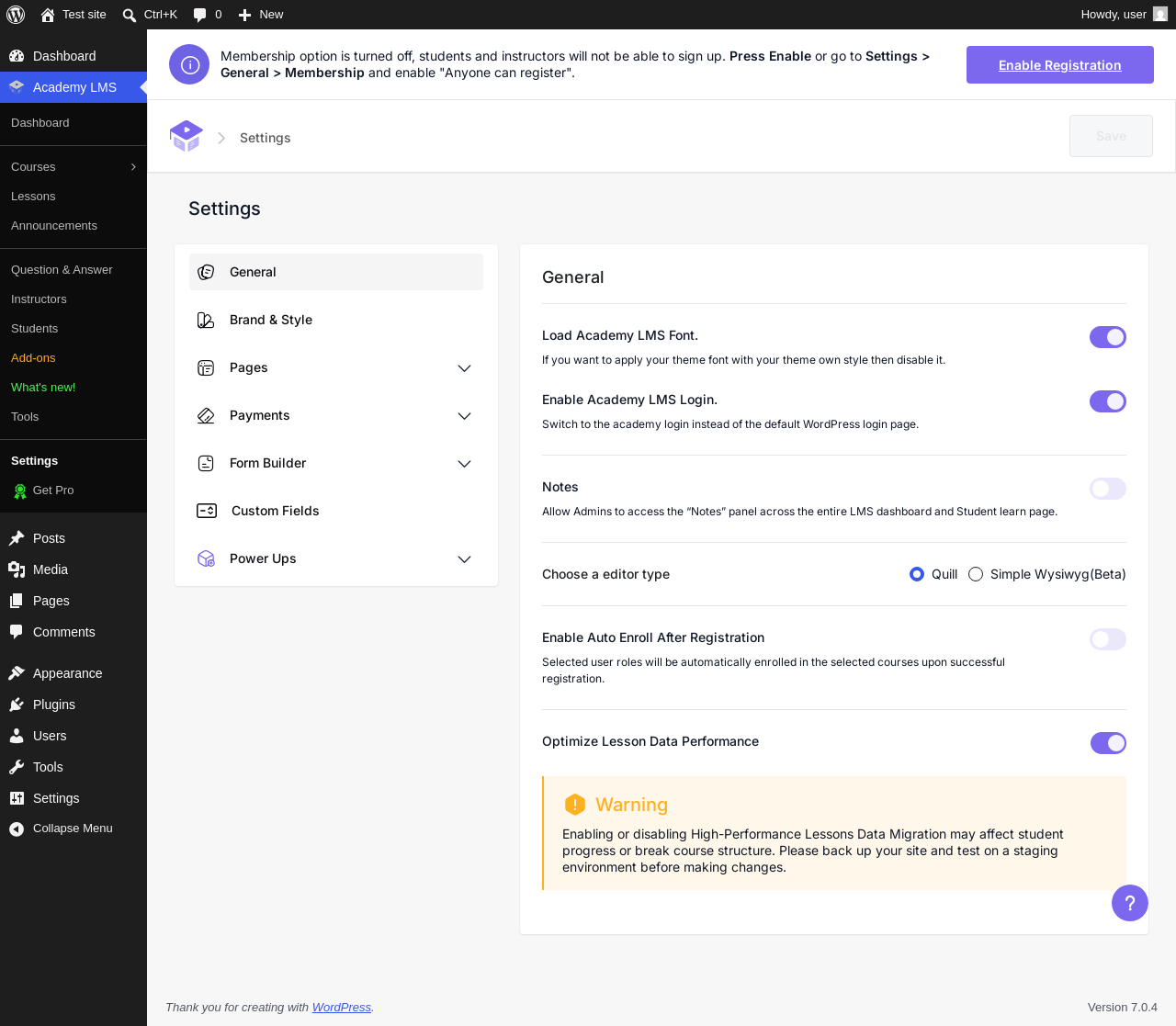Open the Custom Fields settings section

(x=336, y=511)
